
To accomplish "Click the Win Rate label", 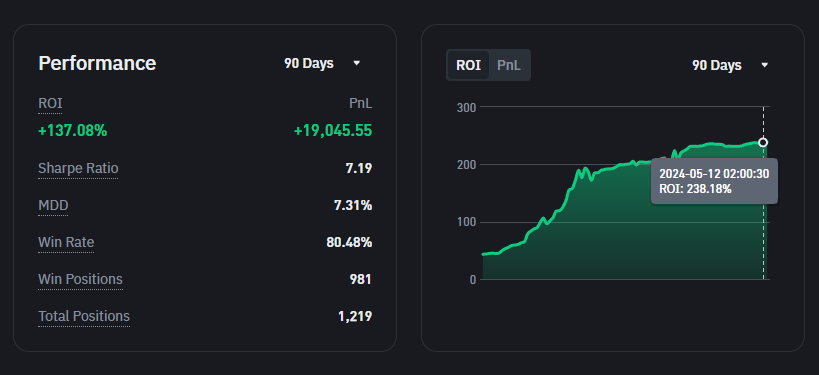I will click(66, 242).
